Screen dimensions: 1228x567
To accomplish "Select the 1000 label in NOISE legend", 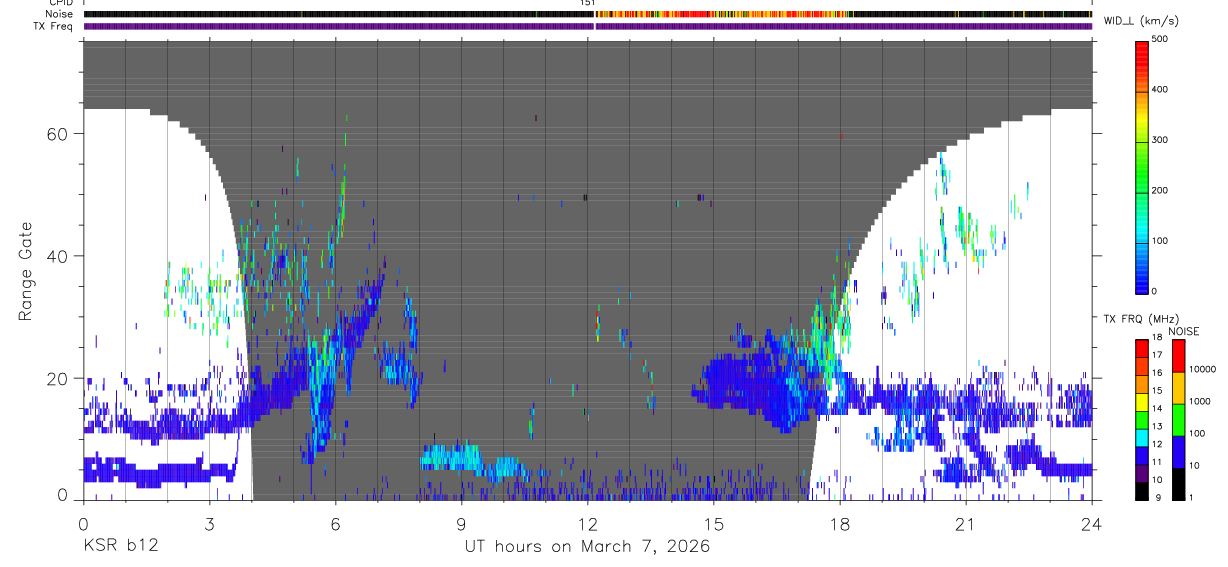I will coord(1201,401).
